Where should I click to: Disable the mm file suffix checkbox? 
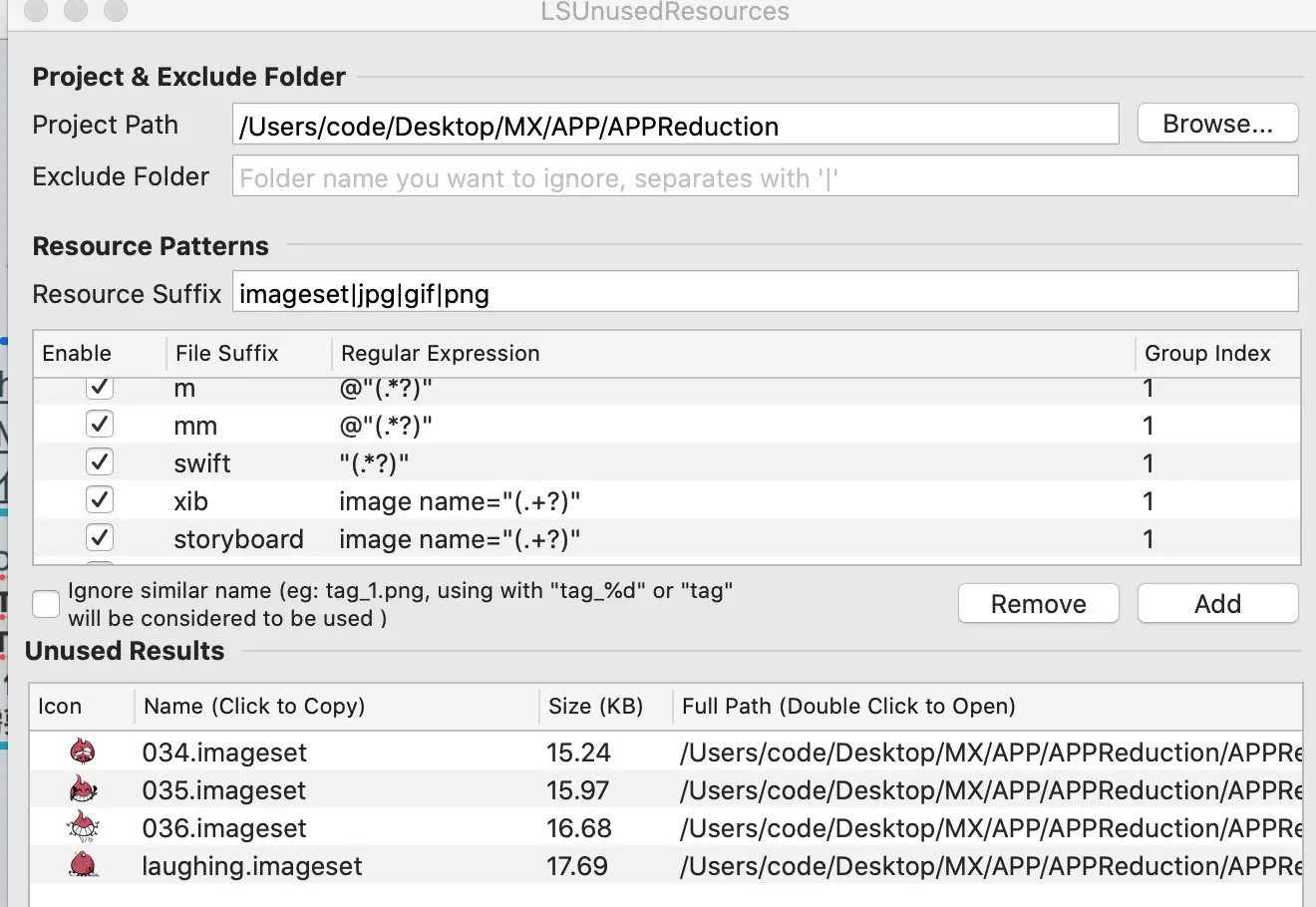[100, 425]
